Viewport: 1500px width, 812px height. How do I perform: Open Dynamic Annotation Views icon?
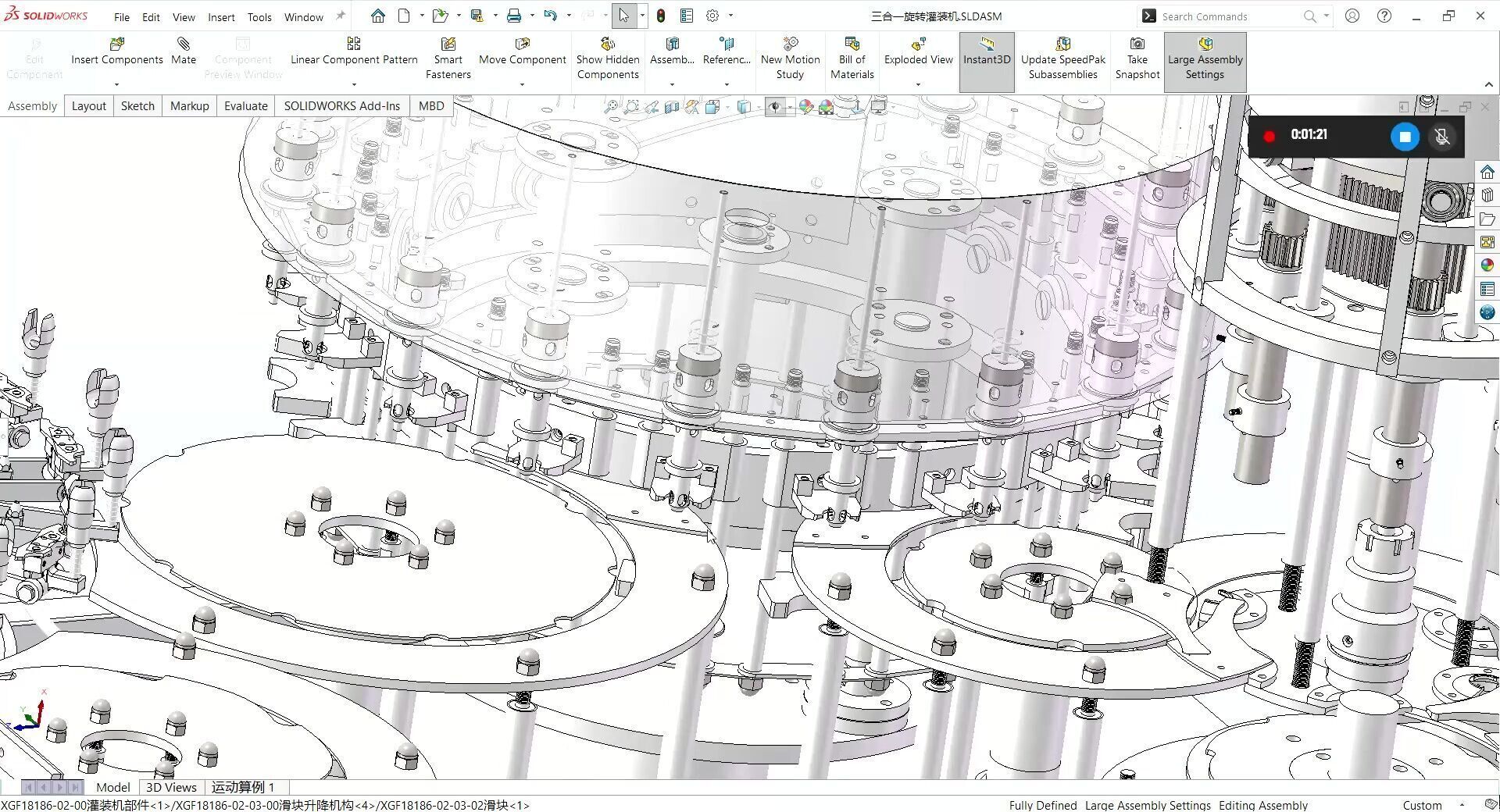coord(692,107)
